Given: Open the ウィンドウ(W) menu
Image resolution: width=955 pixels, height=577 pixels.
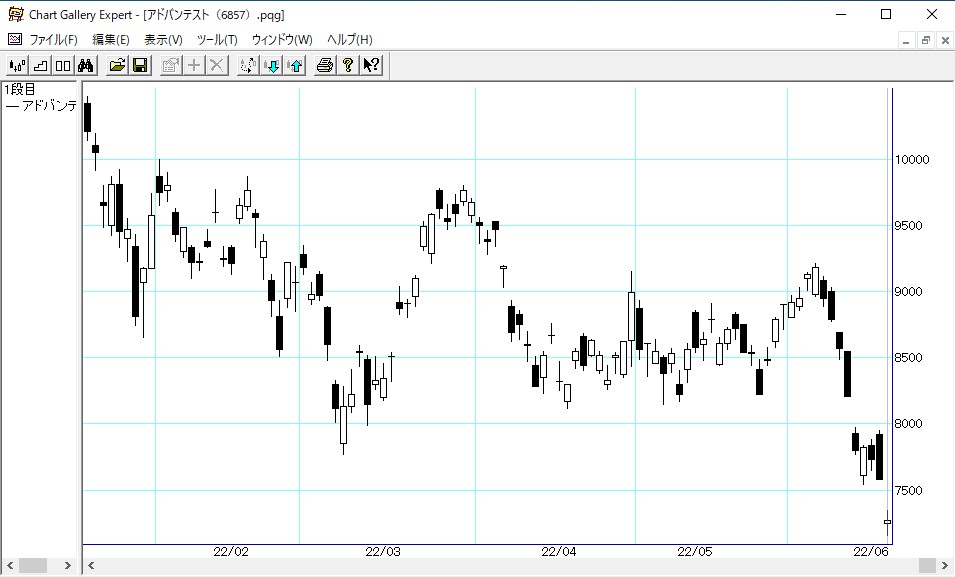Looking at the screenshot, I should 282,40.
